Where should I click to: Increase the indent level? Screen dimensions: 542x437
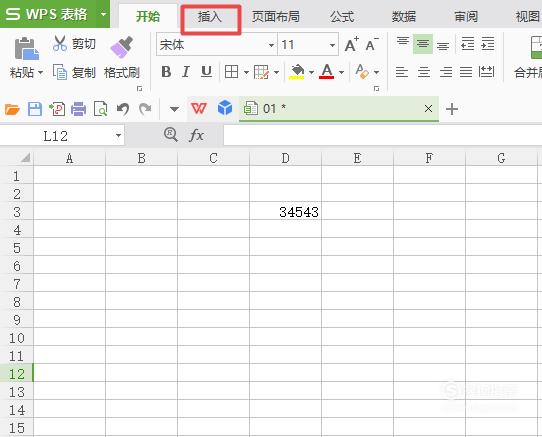pos(488,44)
